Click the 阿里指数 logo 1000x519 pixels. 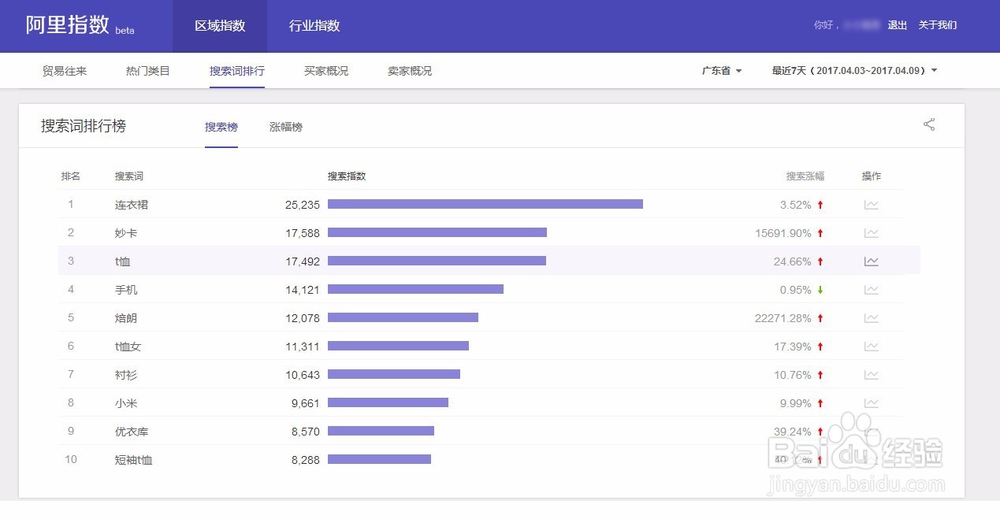[80, 26]
